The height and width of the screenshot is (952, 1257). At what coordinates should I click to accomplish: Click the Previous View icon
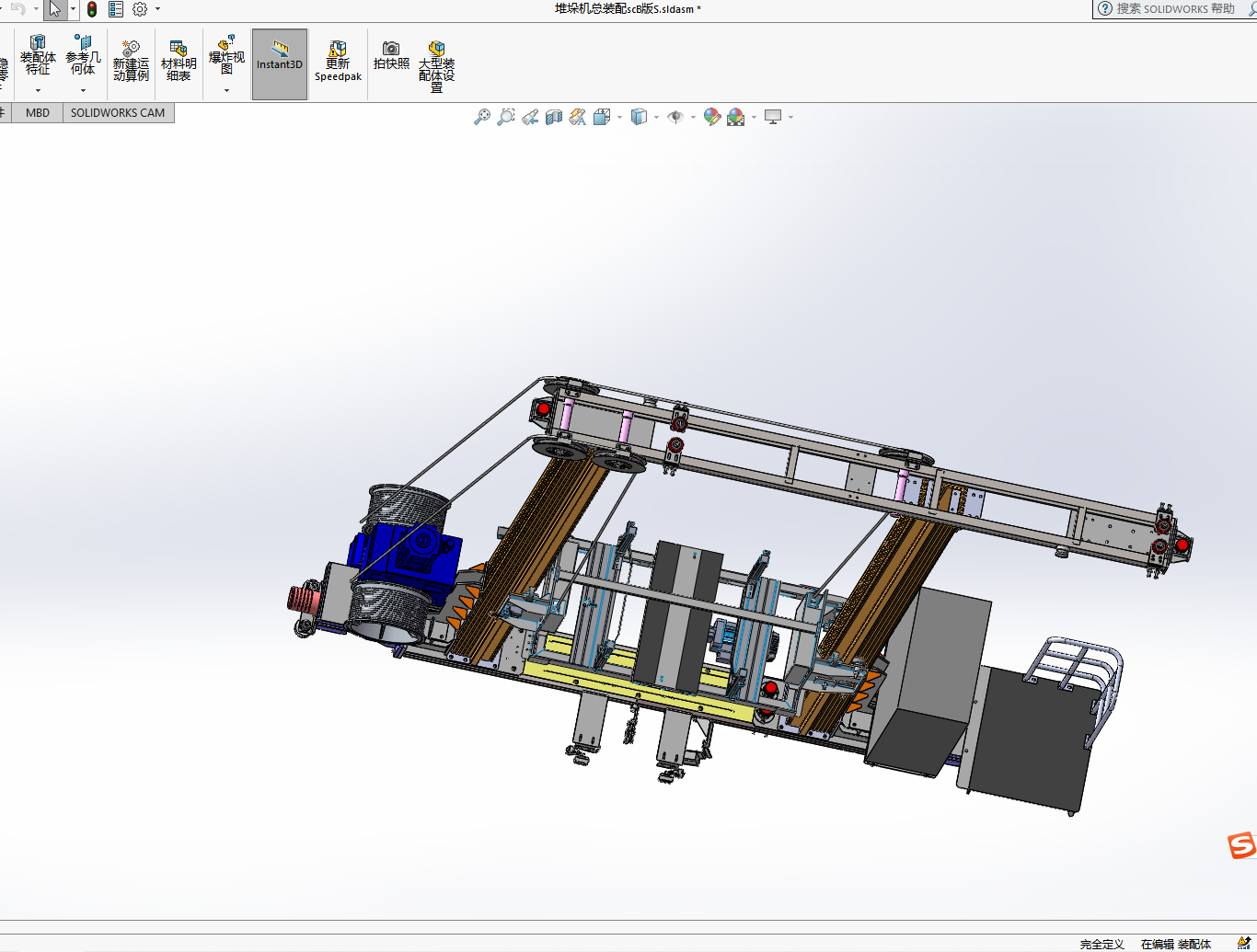point(529,117)
